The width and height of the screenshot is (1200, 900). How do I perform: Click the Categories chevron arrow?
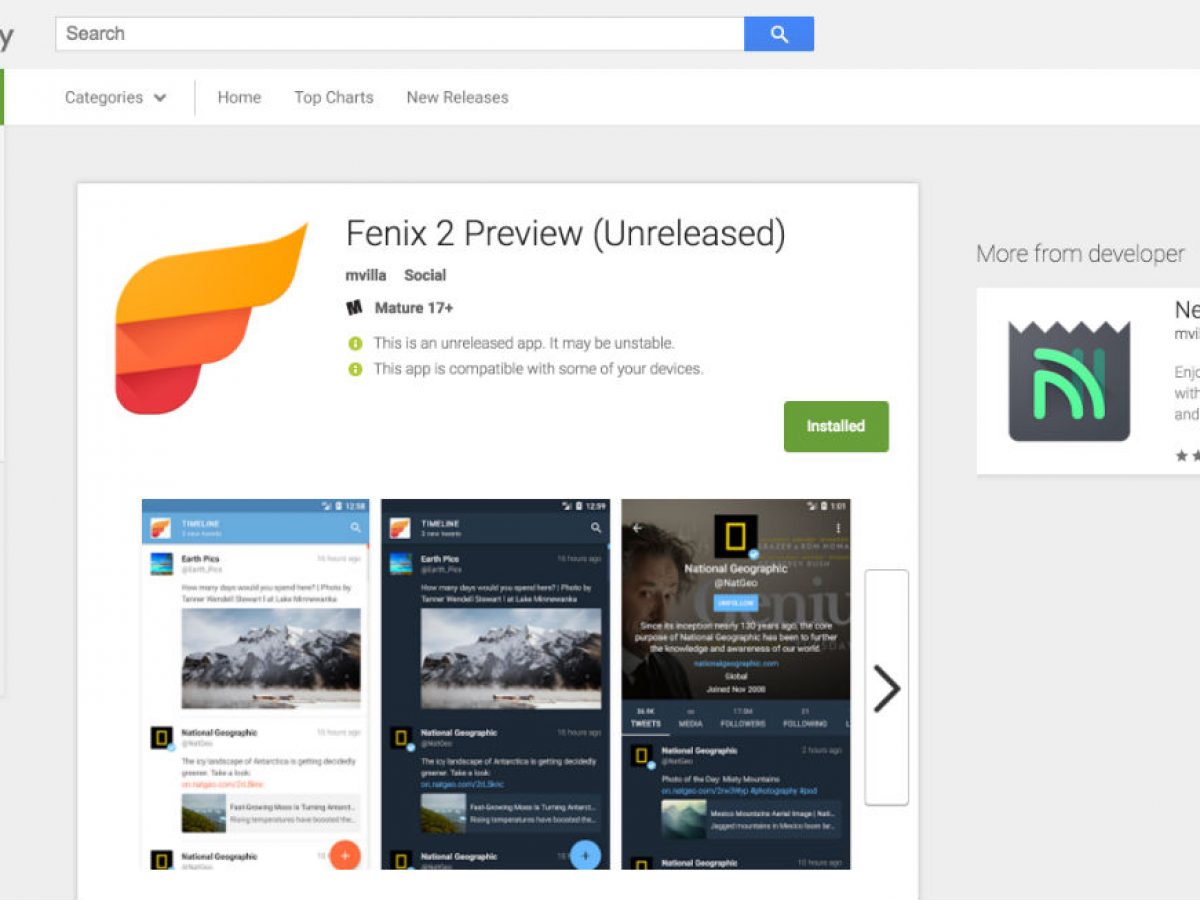(x=160, y=98)
